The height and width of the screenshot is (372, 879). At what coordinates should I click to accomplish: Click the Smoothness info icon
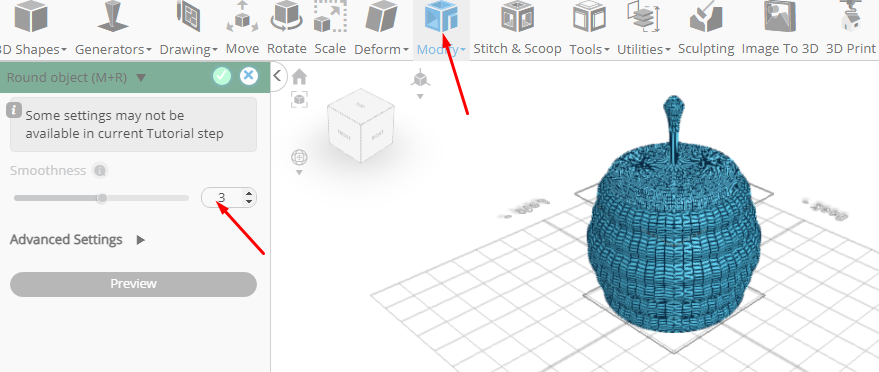100,170
